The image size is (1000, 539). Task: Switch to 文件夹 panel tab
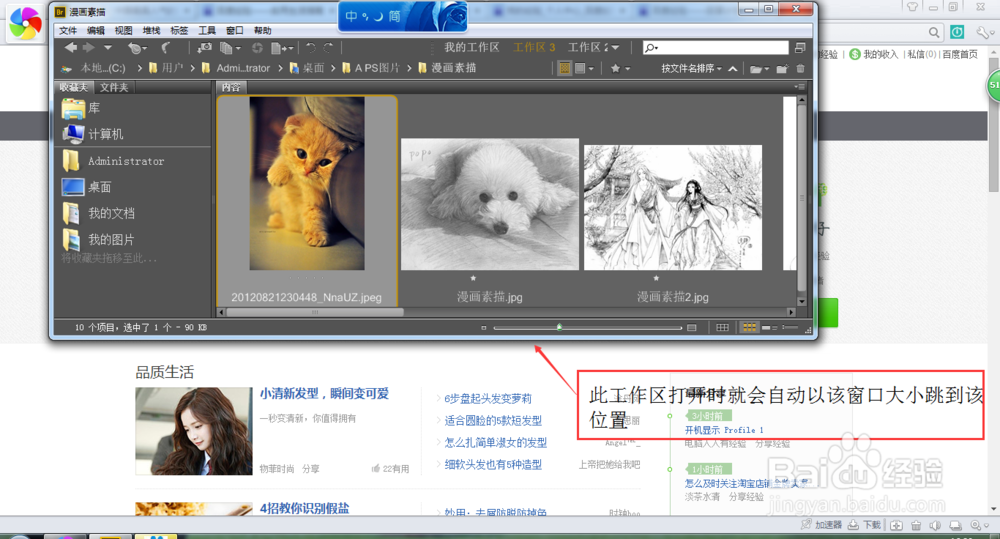point(114,87)
